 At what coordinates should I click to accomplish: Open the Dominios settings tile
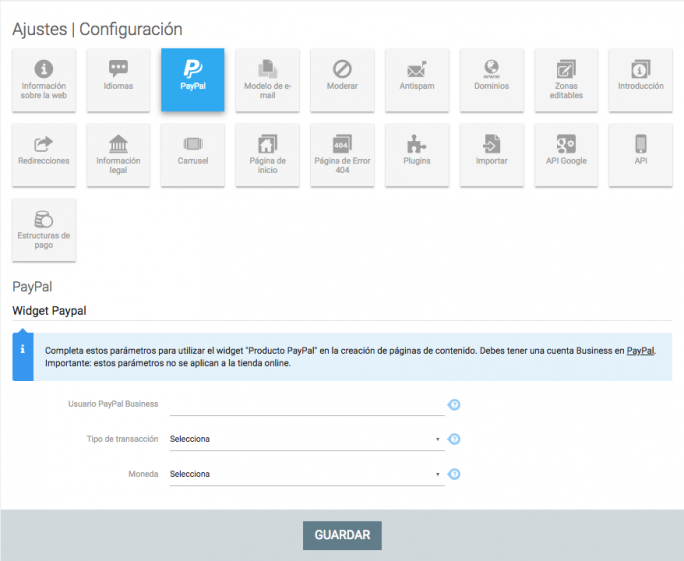pos(492,80)
